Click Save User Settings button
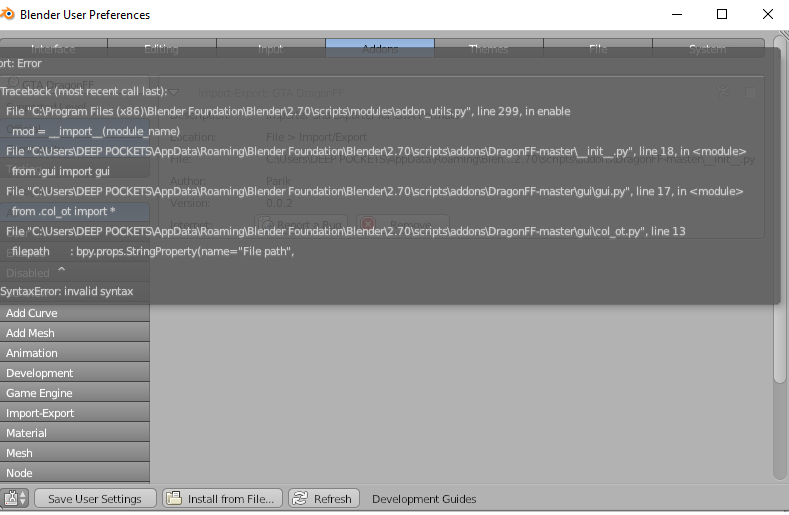The width and height of the screenshot is (789, 515). coord(95,498)
